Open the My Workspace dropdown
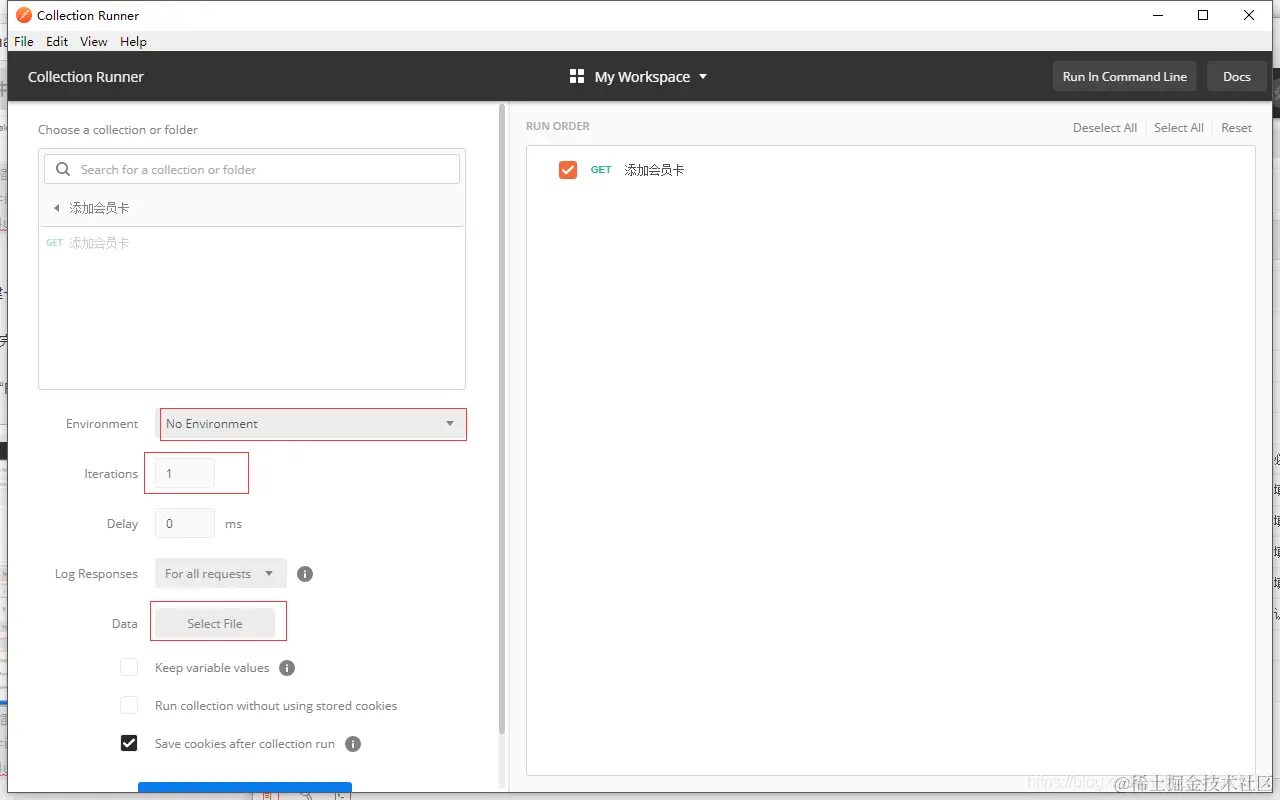 651,76
